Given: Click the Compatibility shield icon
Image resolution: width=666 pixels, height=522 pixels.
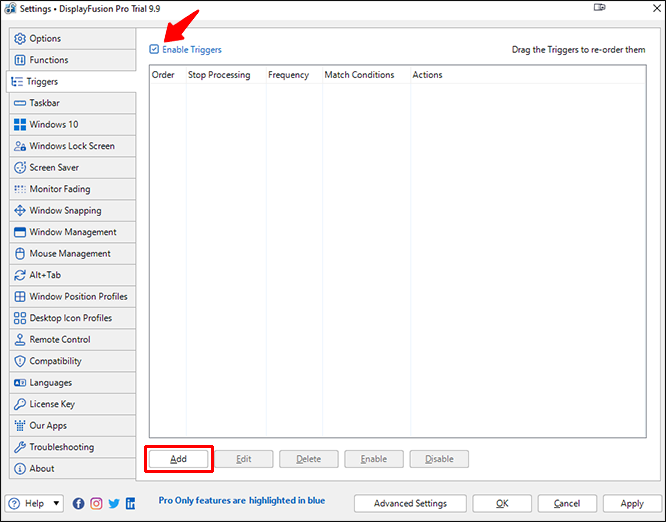Looking at the screenshot, I should (x=20, y=361).
